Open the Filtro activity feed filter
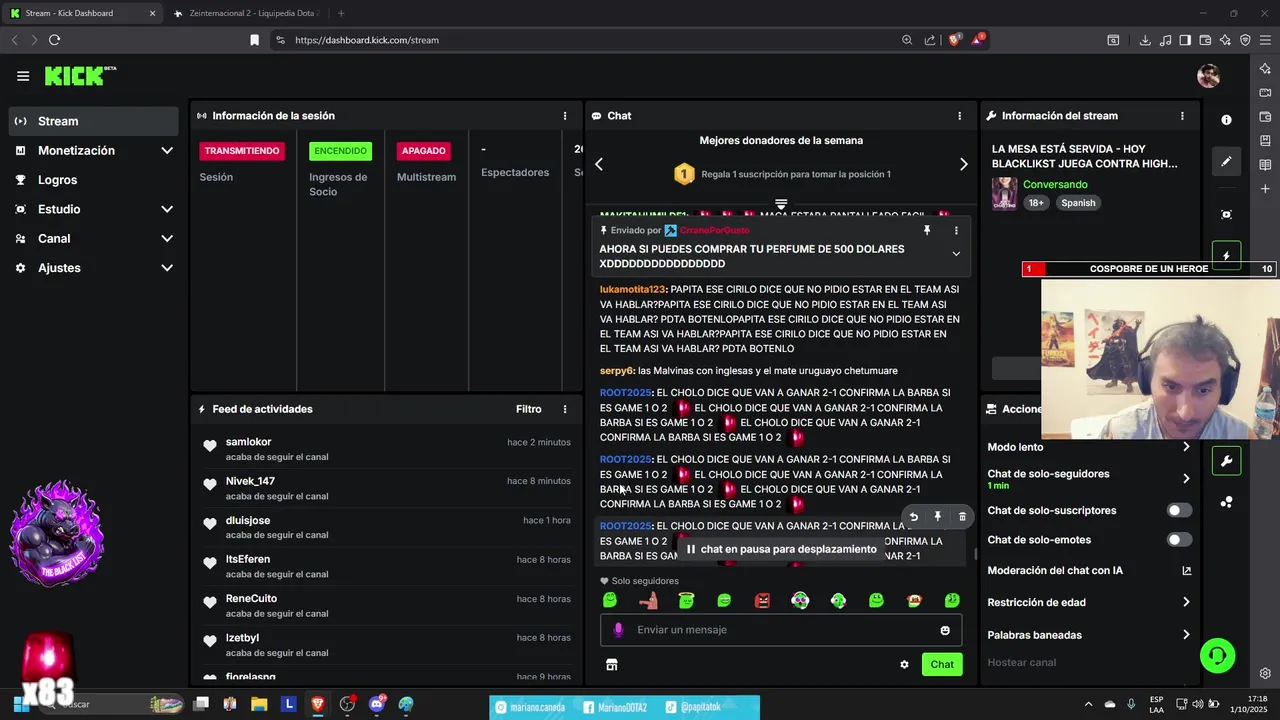Screen dimensions: 1280x720 point(529,409)
